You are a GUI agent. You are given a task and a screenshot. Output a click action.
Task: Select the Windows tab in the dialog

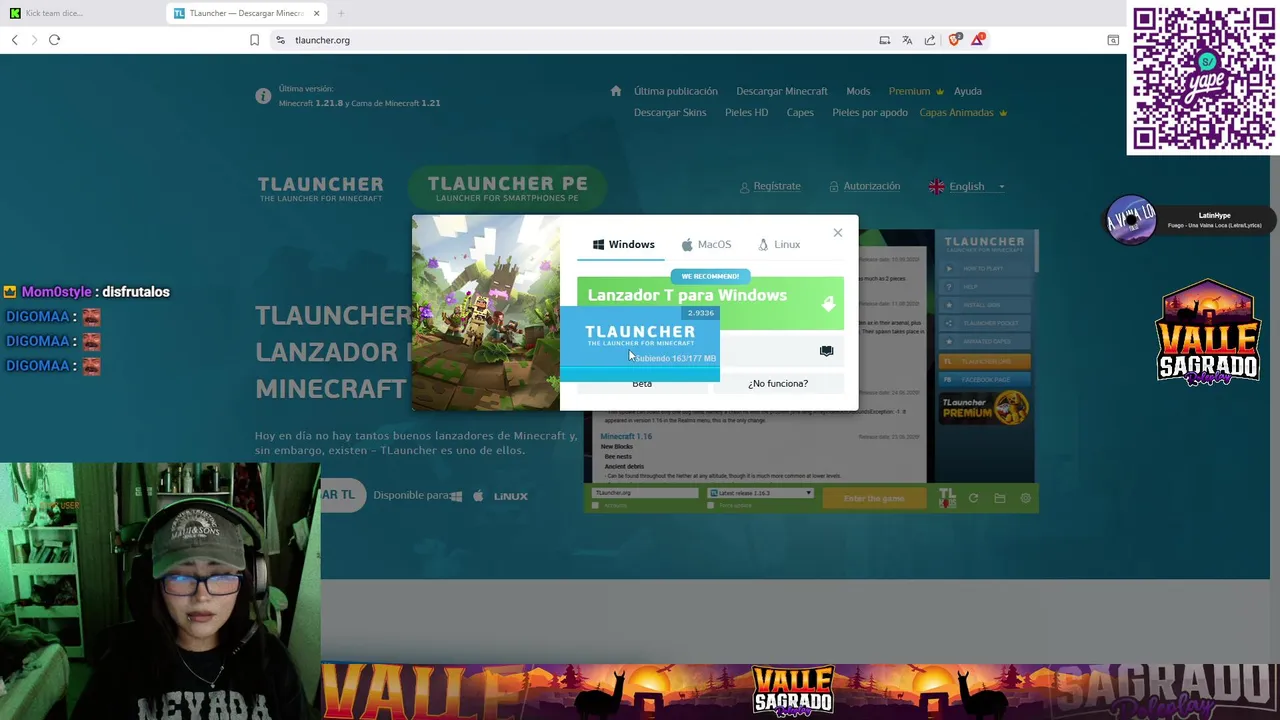(624, 244)
